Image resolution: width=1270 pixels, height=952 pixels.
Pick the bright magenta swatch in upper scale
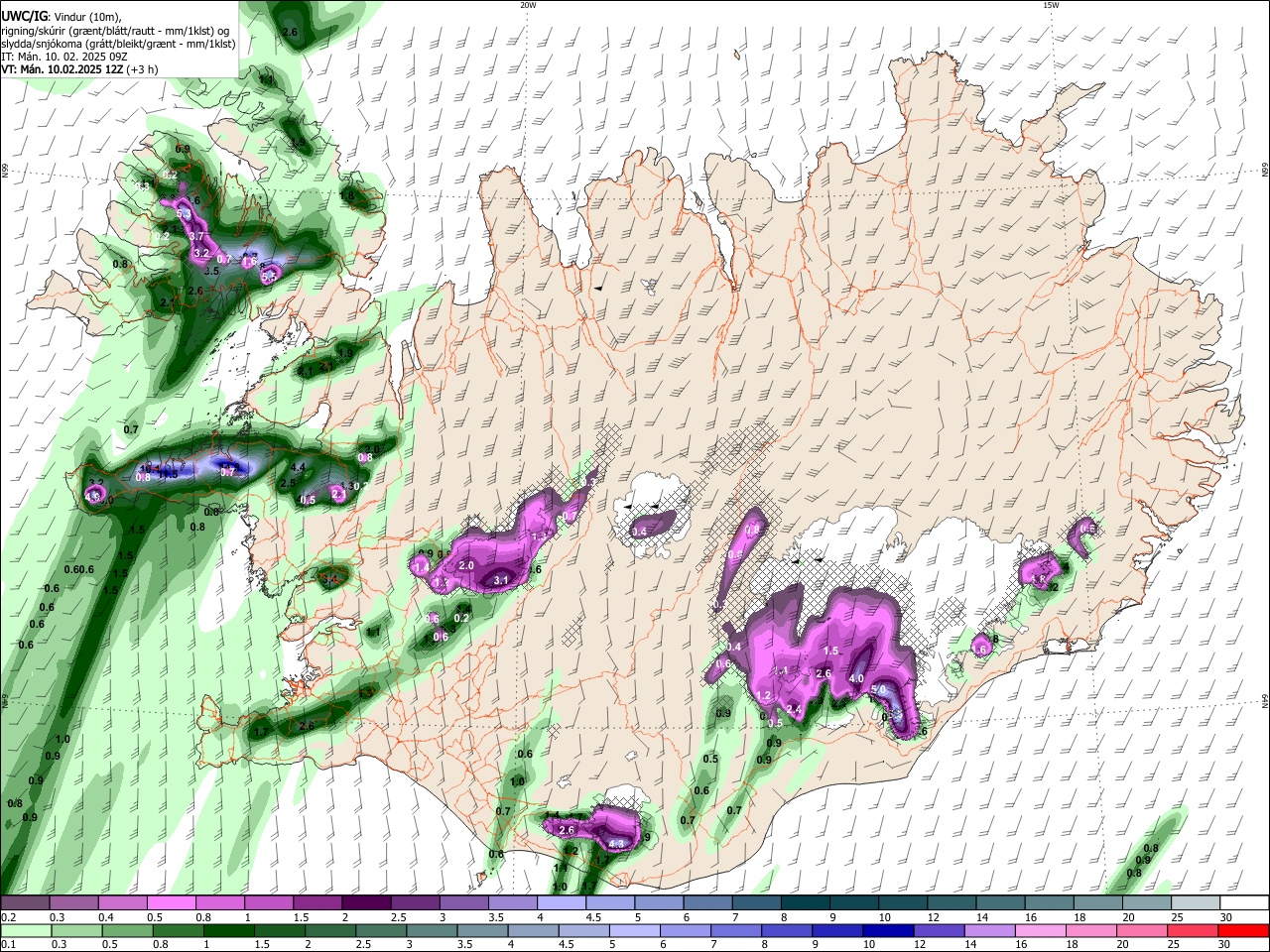tap(170, 903)
